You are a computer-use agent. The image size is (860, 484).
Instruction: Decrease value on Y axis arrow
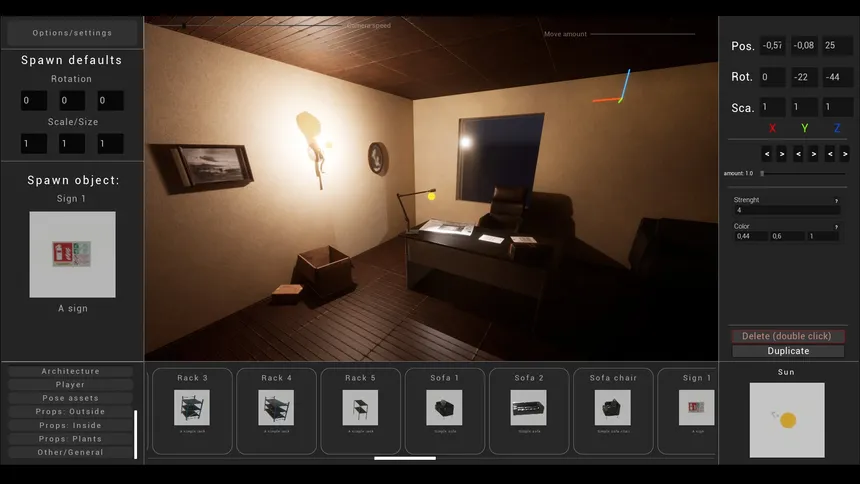[798, 154]
